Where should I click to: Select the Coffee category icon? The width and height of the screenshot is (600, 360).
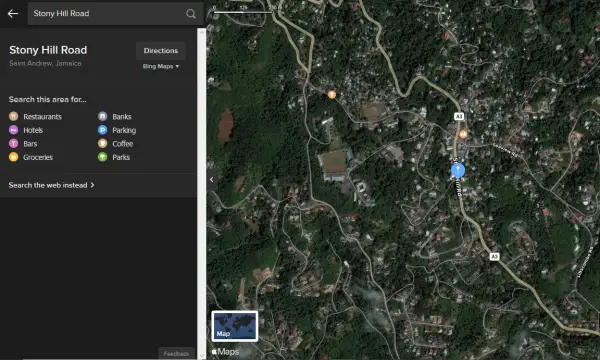coord(103,143)
